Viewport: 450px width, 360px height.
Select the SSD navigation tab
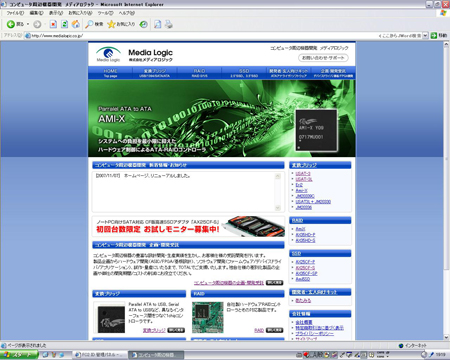[x=244, y=73]
